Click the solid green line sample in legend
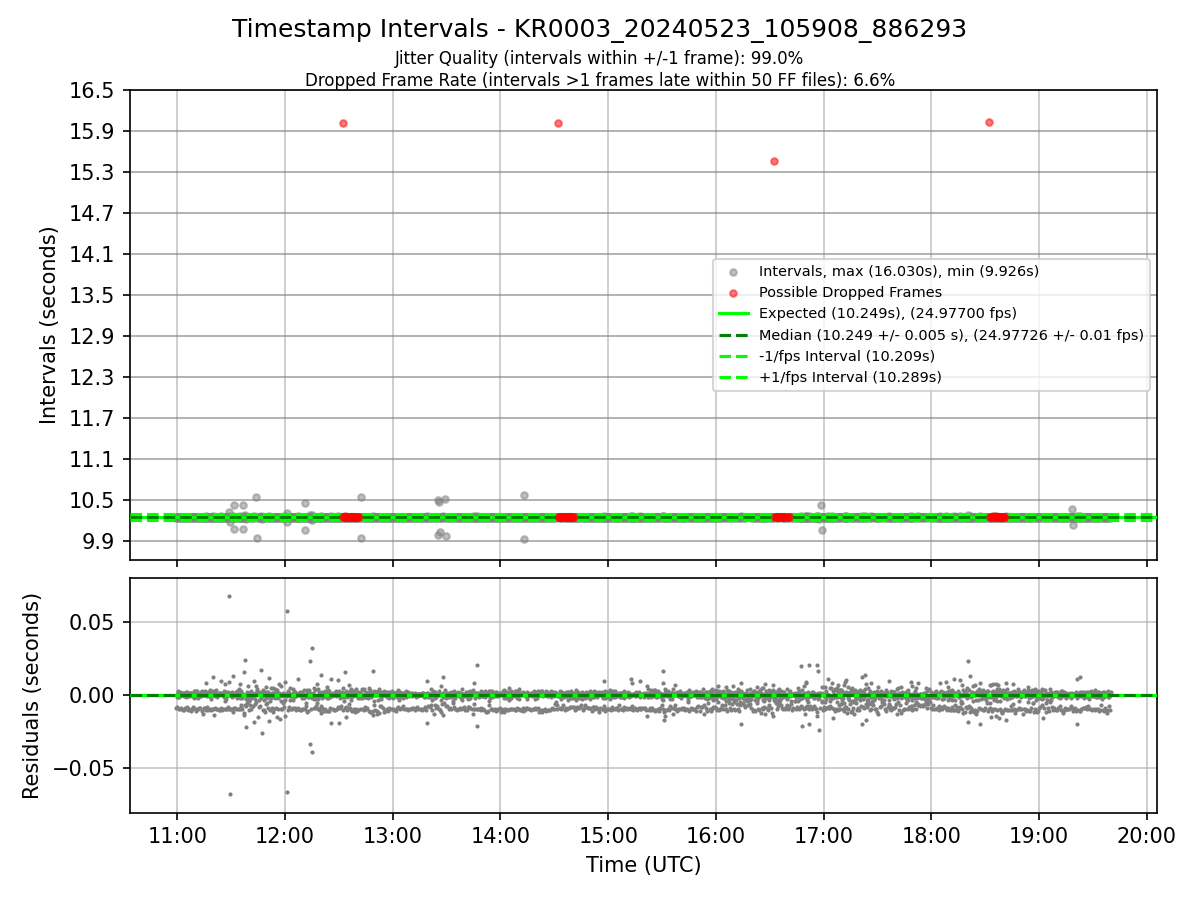Viewport: 1200px width, 900px height. [733, 314]
